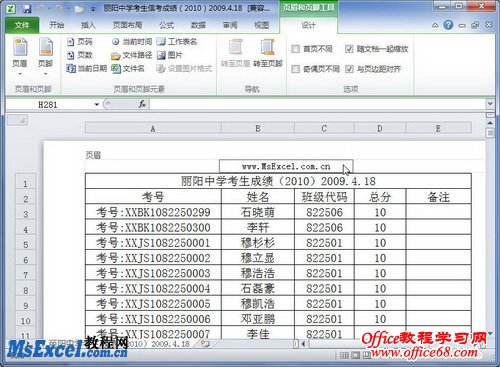The width and height of the screenshot is (500, 367).
Task: Insert 页码 page number element
Action: 79,42
